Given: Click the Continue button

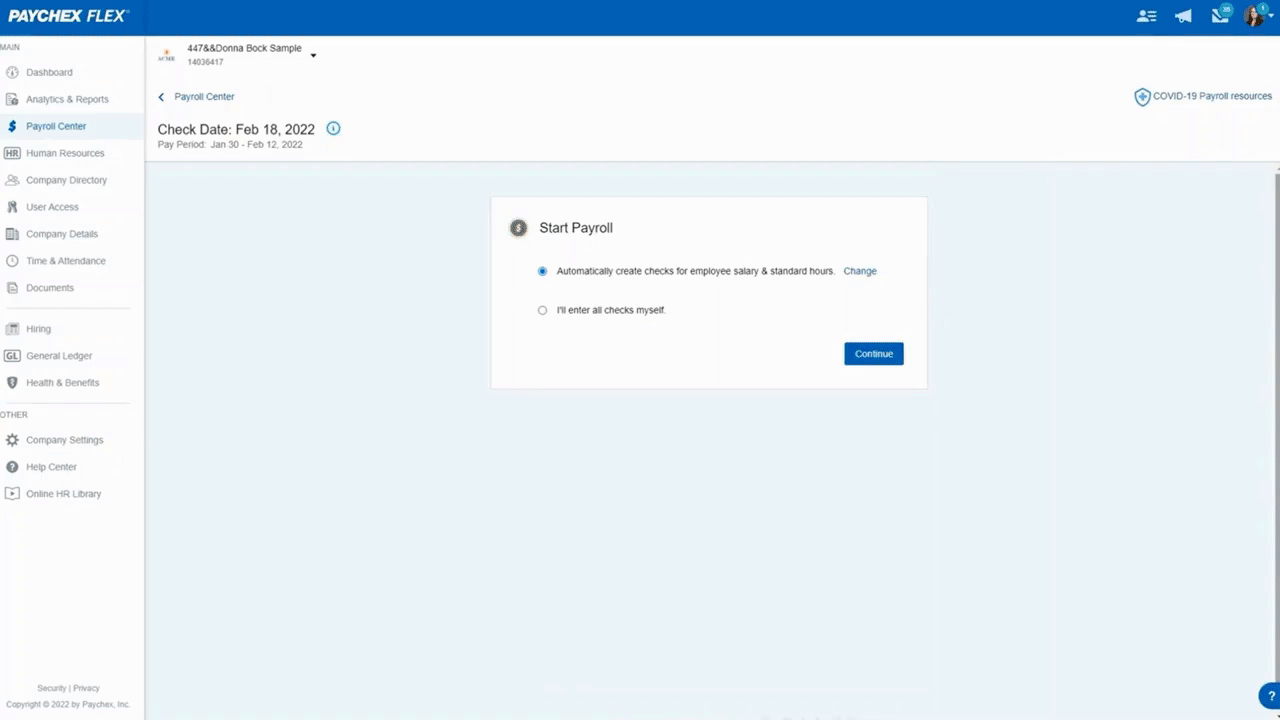Looking at the screenshot, I should (874, 354).
